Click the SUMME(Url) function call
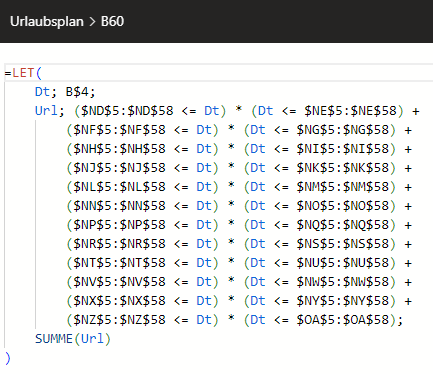This screenshot has height=374, width=433. 73,339
